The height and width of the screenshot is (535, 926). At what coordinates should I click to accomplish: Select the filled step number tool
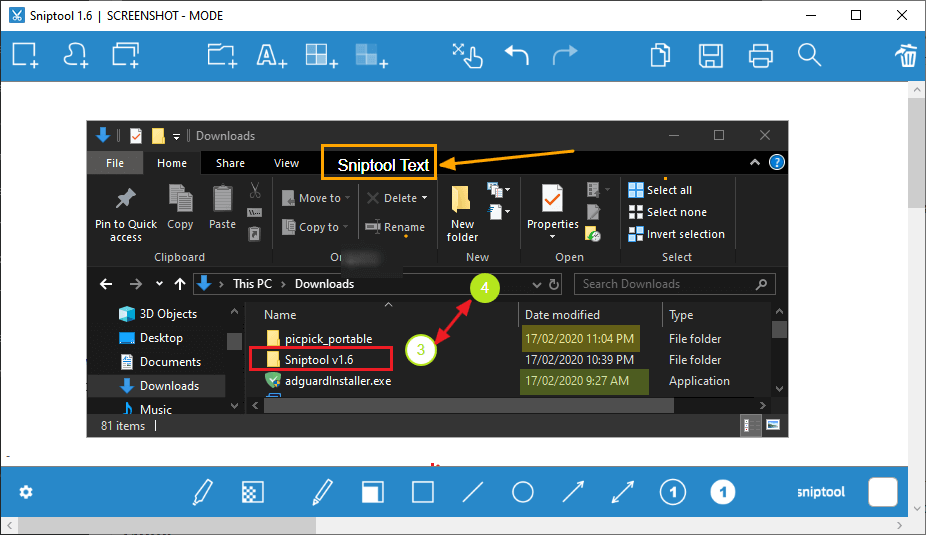(722, 492)
